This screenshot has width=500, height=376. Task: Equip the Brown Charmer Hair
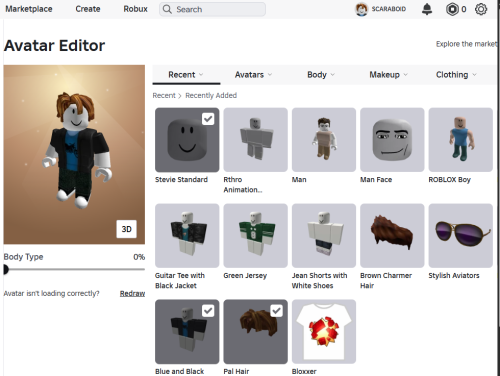pos(392,236)
